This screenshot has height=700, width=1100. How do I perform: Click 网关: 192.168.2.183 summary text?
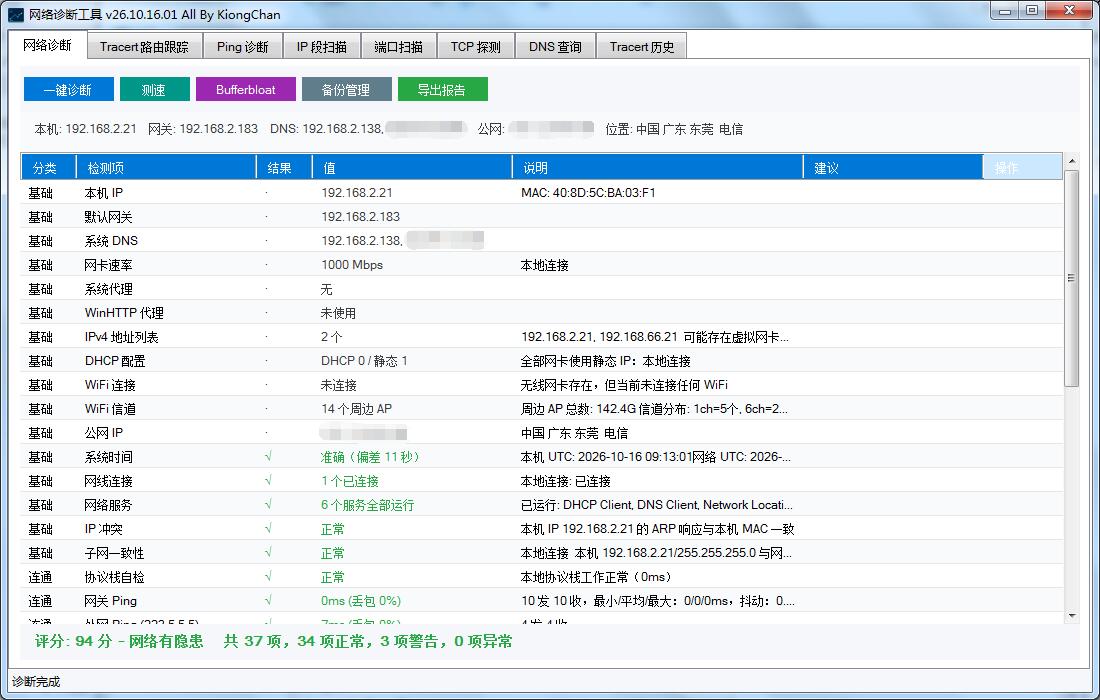pyautogui.click(x=203, y=129)
